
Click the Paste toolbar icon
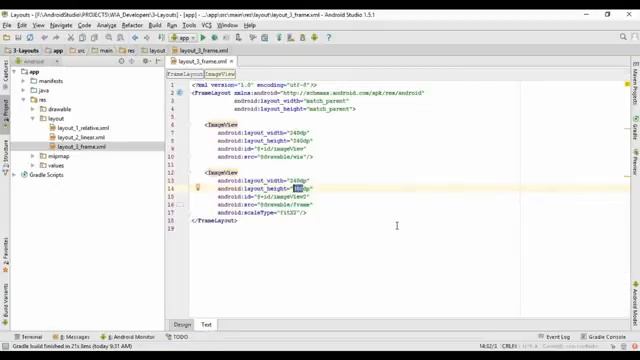point(94,38)
